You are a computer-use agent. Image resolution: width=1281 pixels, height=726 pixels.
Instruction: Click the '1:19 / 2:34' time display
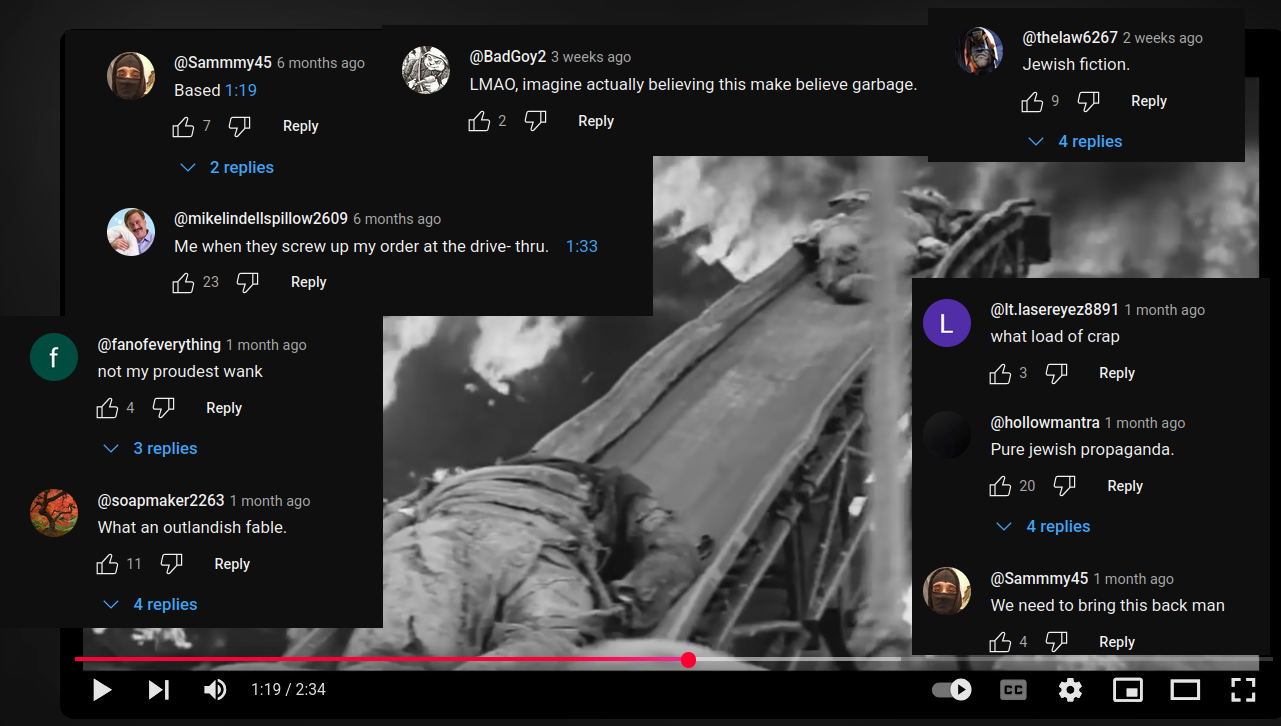pyautogui.click(x=288, y=690)
